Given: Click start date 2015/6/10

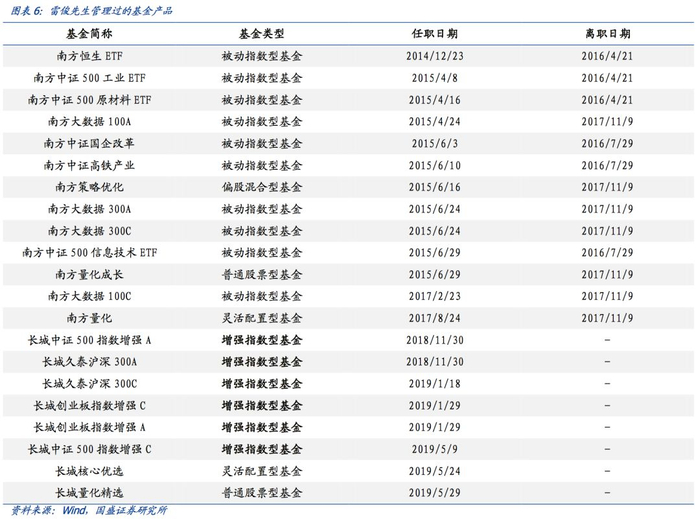Looking at the screenshot, I should pyautogui.click(x=434, y=165).
